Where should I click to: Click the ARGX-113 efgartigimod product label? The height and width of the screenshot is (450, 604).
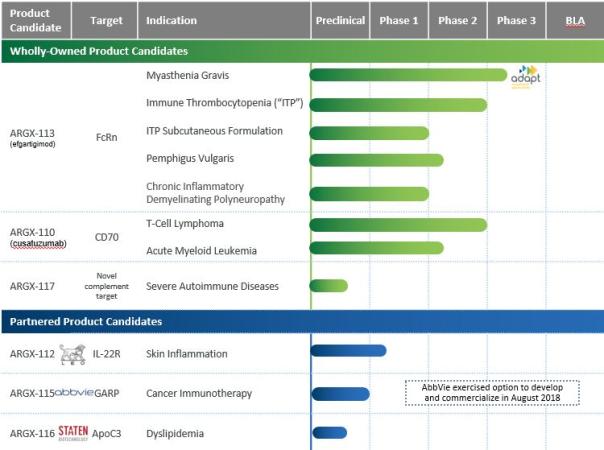(x=33, y=136)
